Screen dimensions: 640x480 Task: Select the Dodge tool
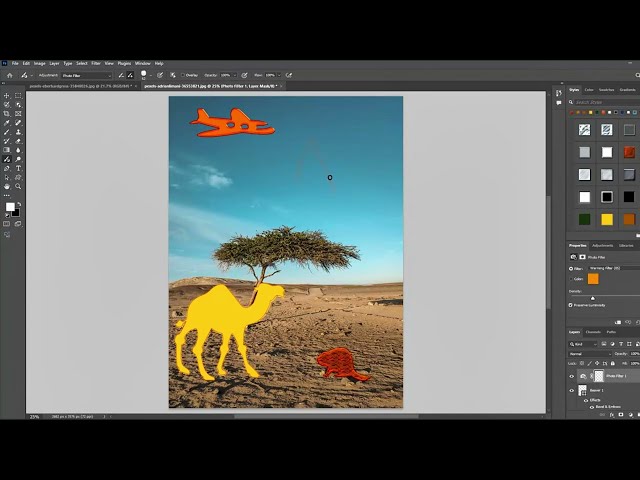pos(18,159)
